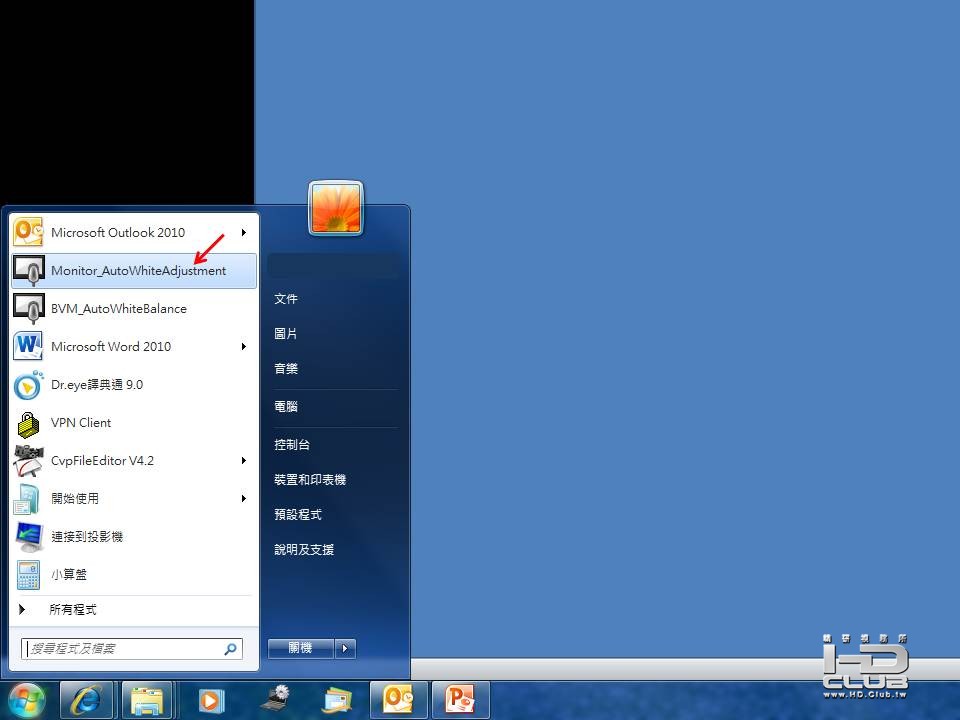Open 控制台 Control Panel
This screenshot has width=960, height=720.
tap(292, 444)
